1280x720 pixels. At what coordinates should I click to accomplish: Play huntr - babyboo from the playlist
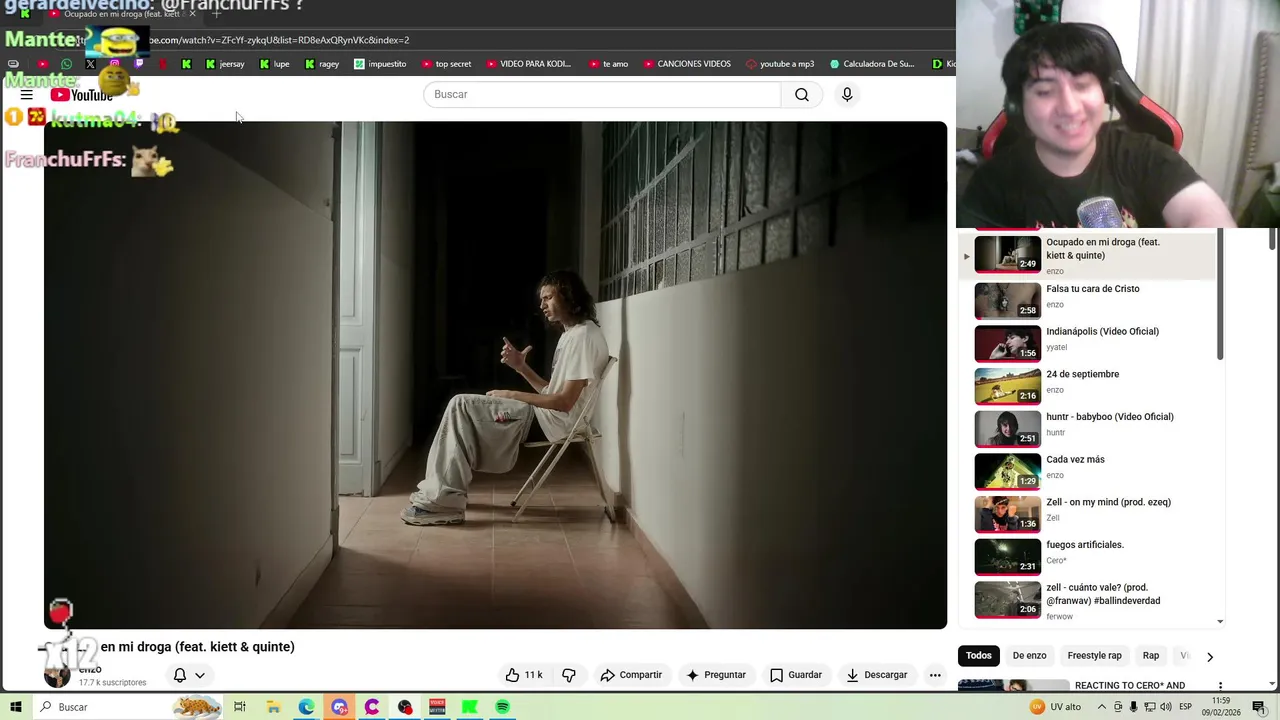pyautogui.click(x=1097, y=428)
